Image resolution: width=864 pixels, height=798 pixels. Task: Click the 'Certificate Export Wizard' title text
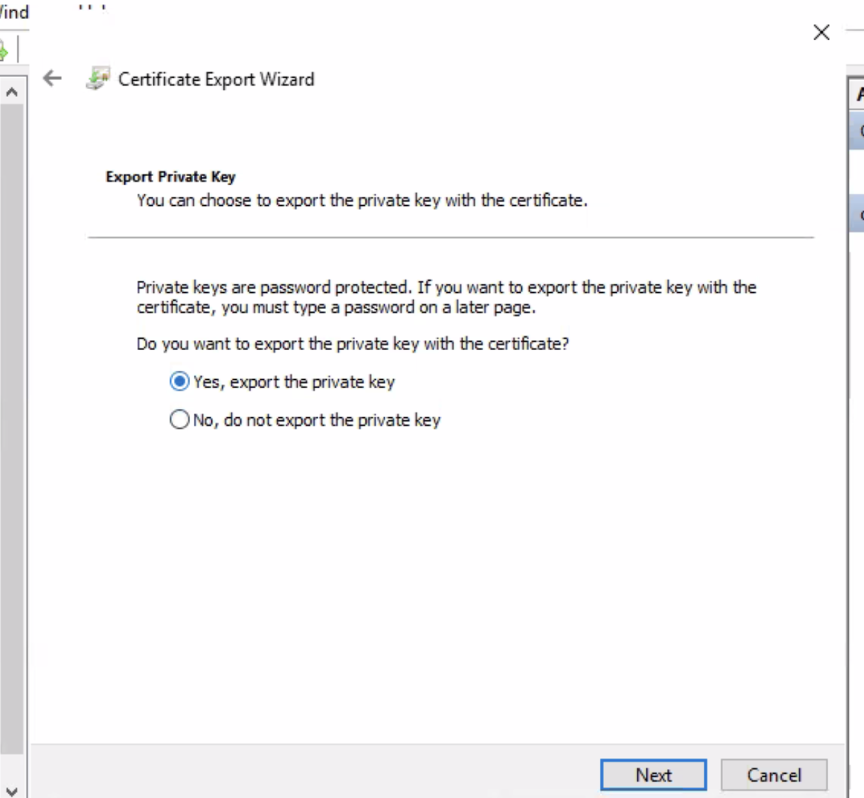pyautogui.click(x=216, y=79)
